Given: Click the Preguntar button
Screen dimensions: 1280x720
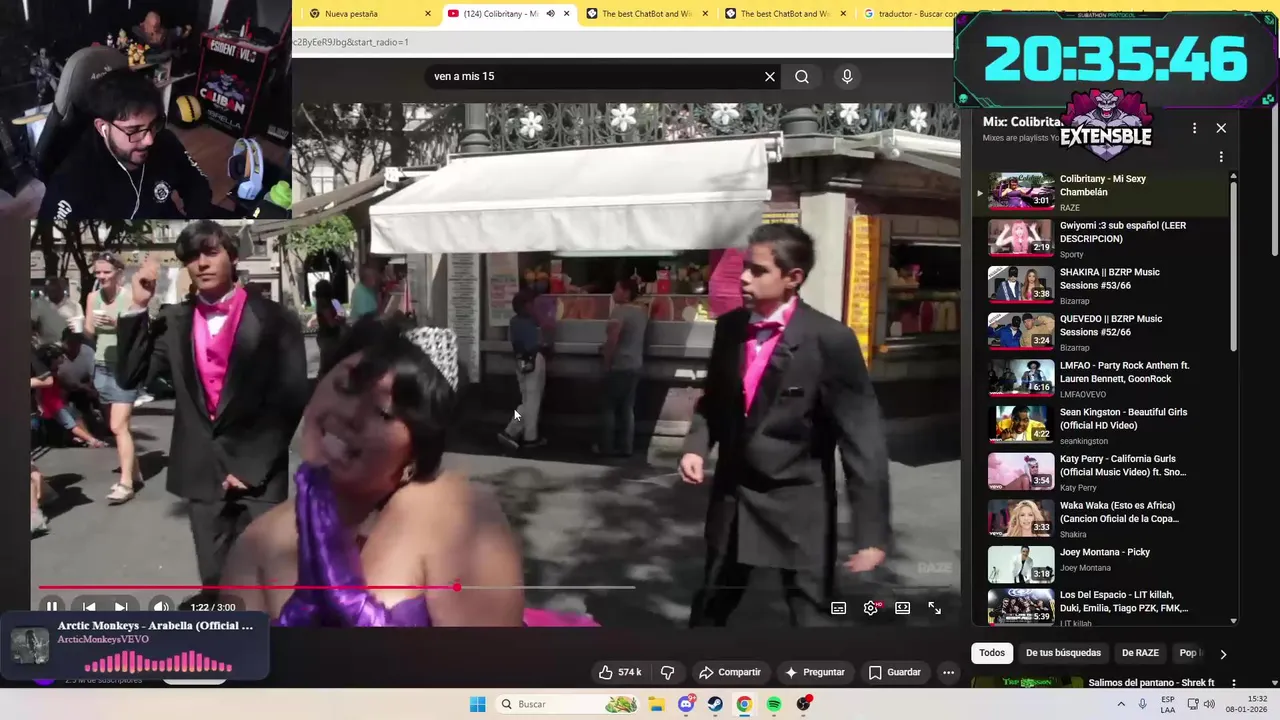Looking at the screenshot, I should (x=815, y=672).
